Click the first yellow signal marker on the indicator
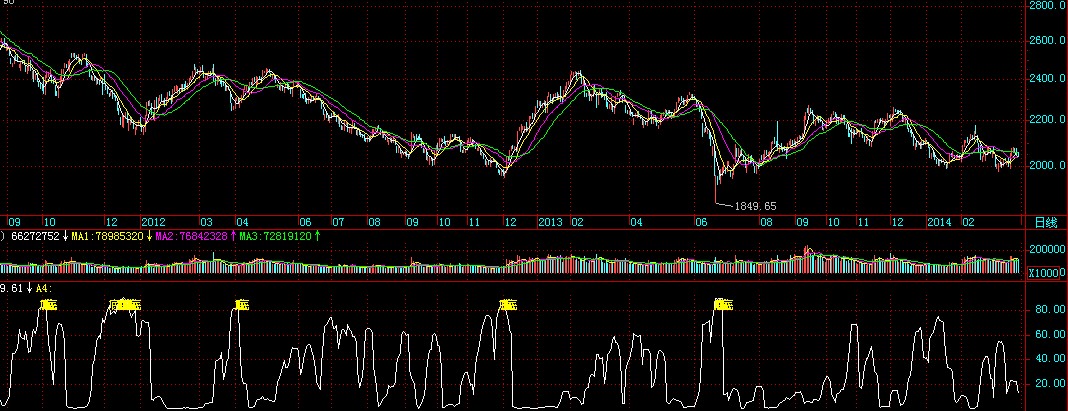Screen dimensions: 1068x411 point(47,304)
